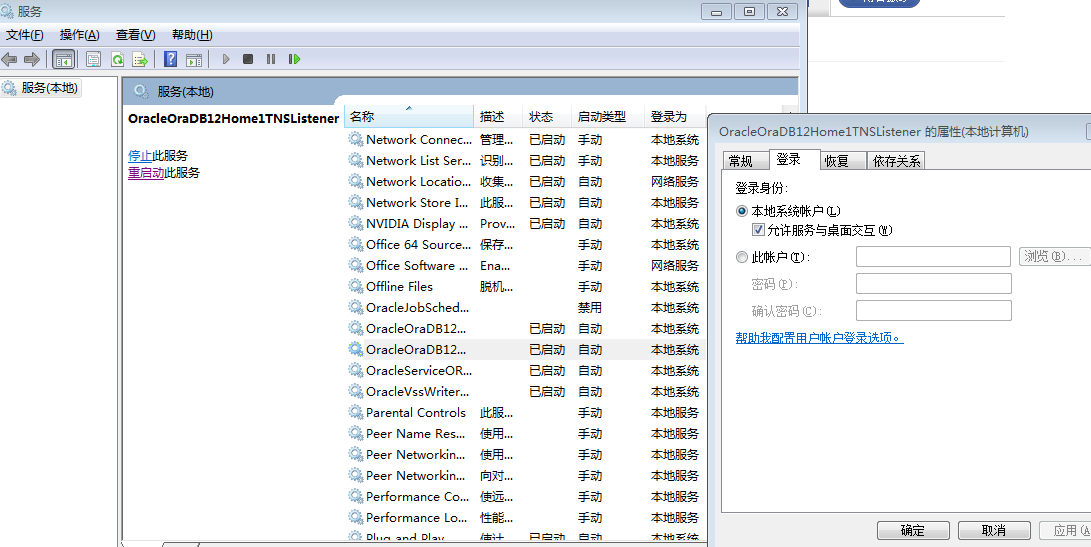
Task: Select the 本地系统帐户 radio button
Action: tap(742, 211)
